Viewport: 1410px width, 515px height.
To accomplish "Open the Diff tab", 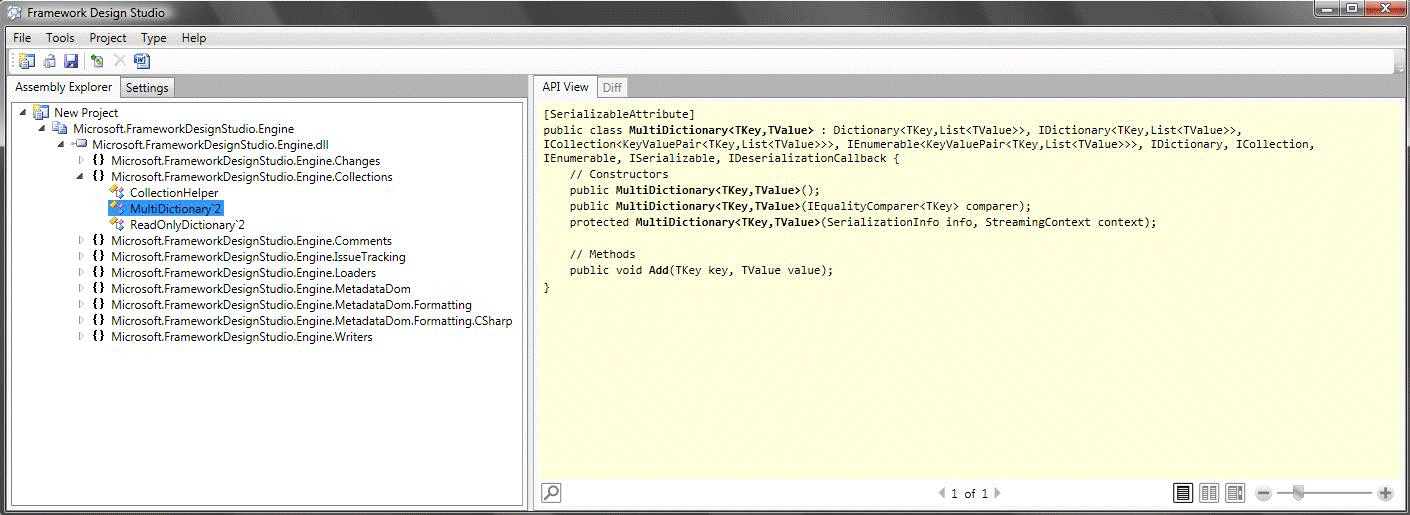I will (x=612, y=88).
